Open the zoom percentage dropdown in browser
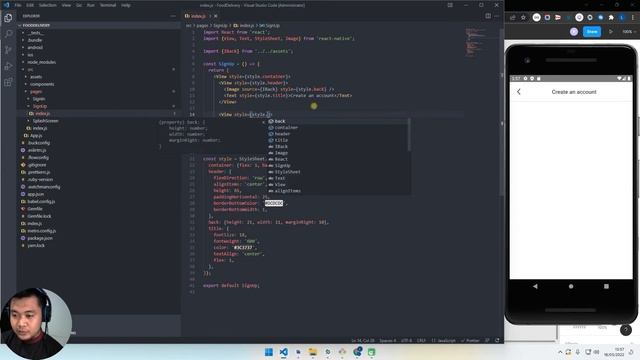The height and width of the screenshot is (360, 640). [x=629, y=31]
